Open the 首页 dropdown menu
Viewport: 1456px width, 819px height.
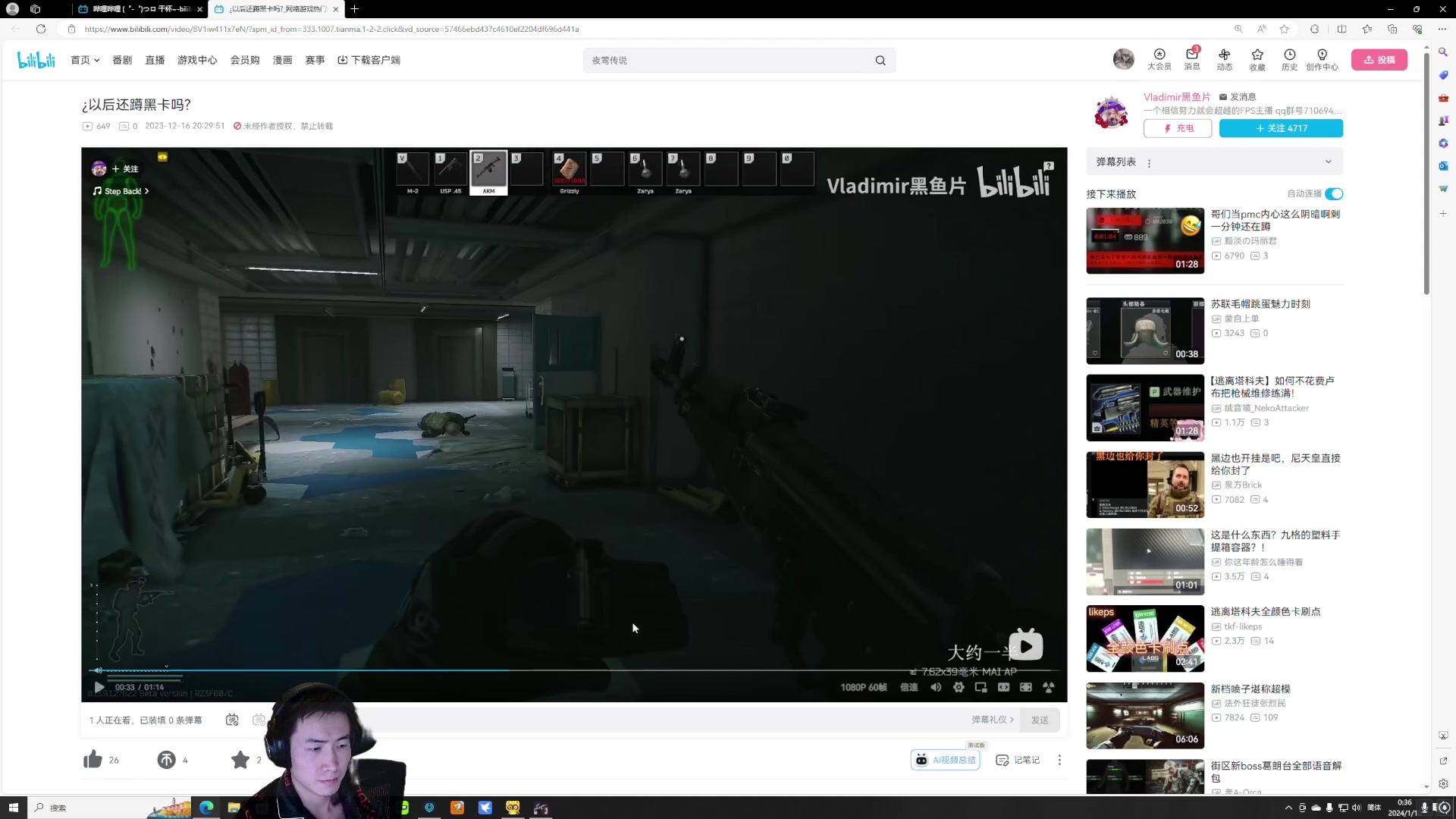(x=85, y=60)
